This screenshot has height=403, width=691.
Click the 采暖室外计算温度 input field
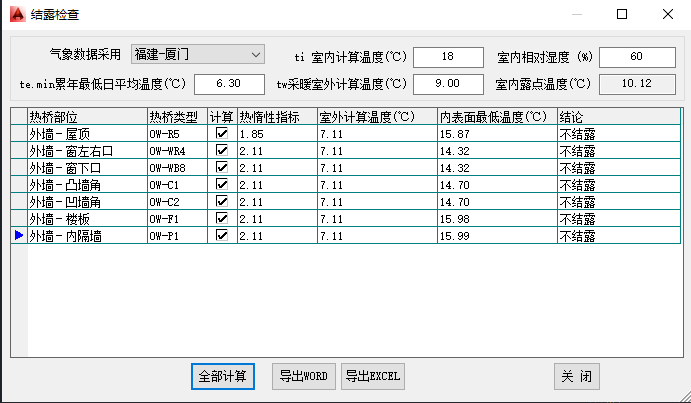pos(448,84)
